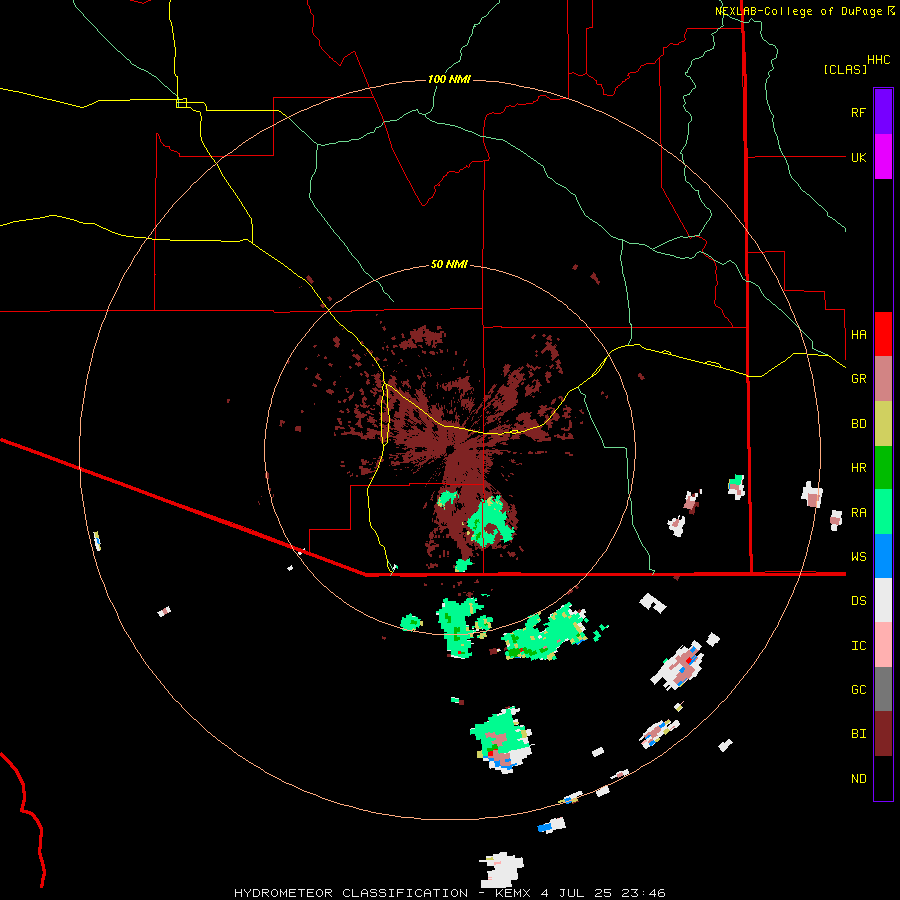This screenshot has height=900, width=900.
Task: Click the DS legend label
Action: point(858,601)
